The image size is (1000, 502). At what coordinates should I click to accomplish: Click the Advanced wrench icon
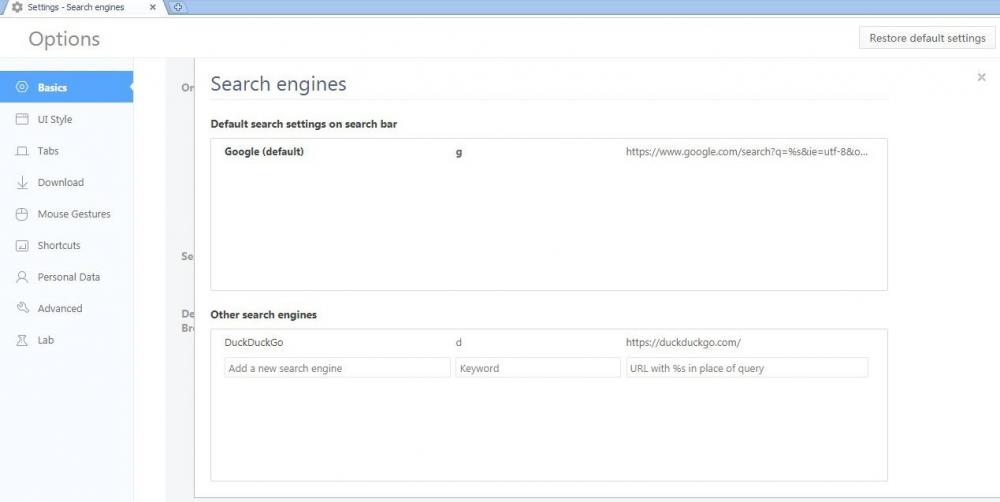[x=22, y=309]
